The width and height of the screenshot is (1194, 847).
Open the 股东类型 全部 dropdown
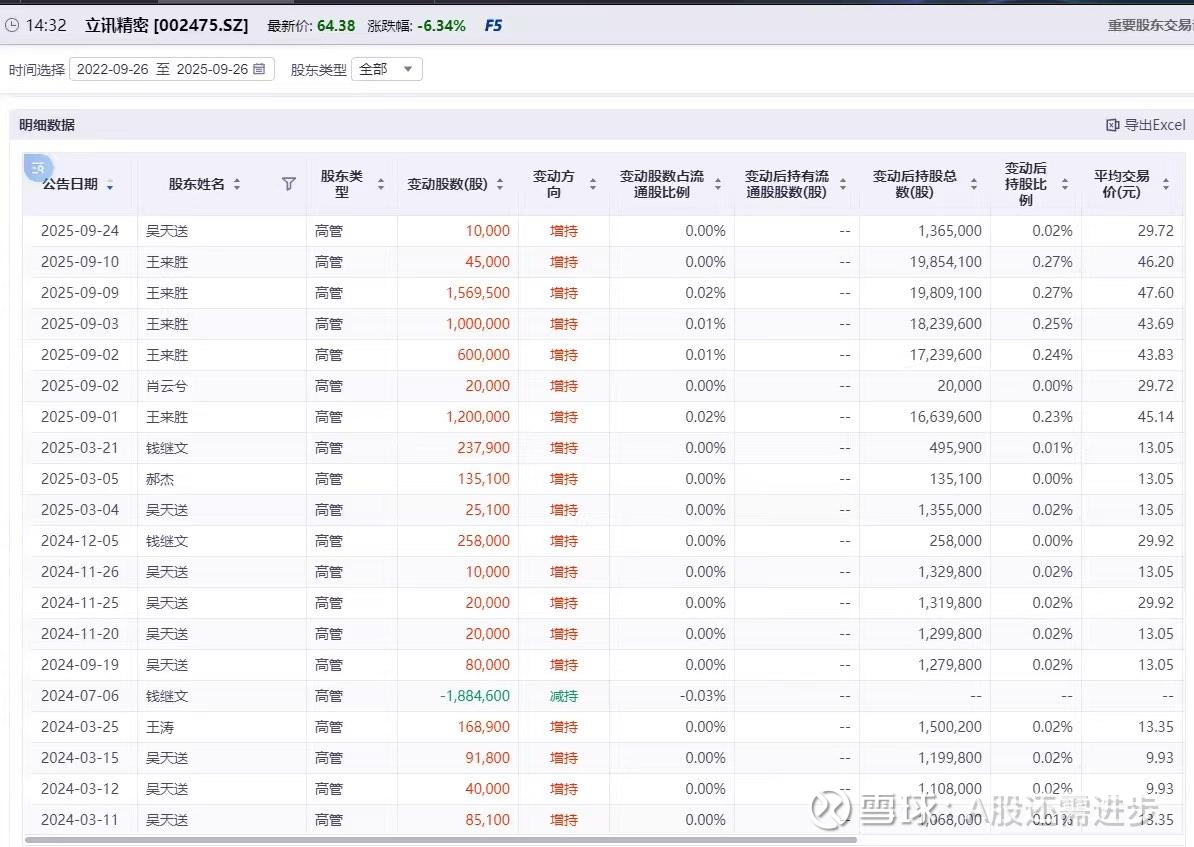pos(387,69)
